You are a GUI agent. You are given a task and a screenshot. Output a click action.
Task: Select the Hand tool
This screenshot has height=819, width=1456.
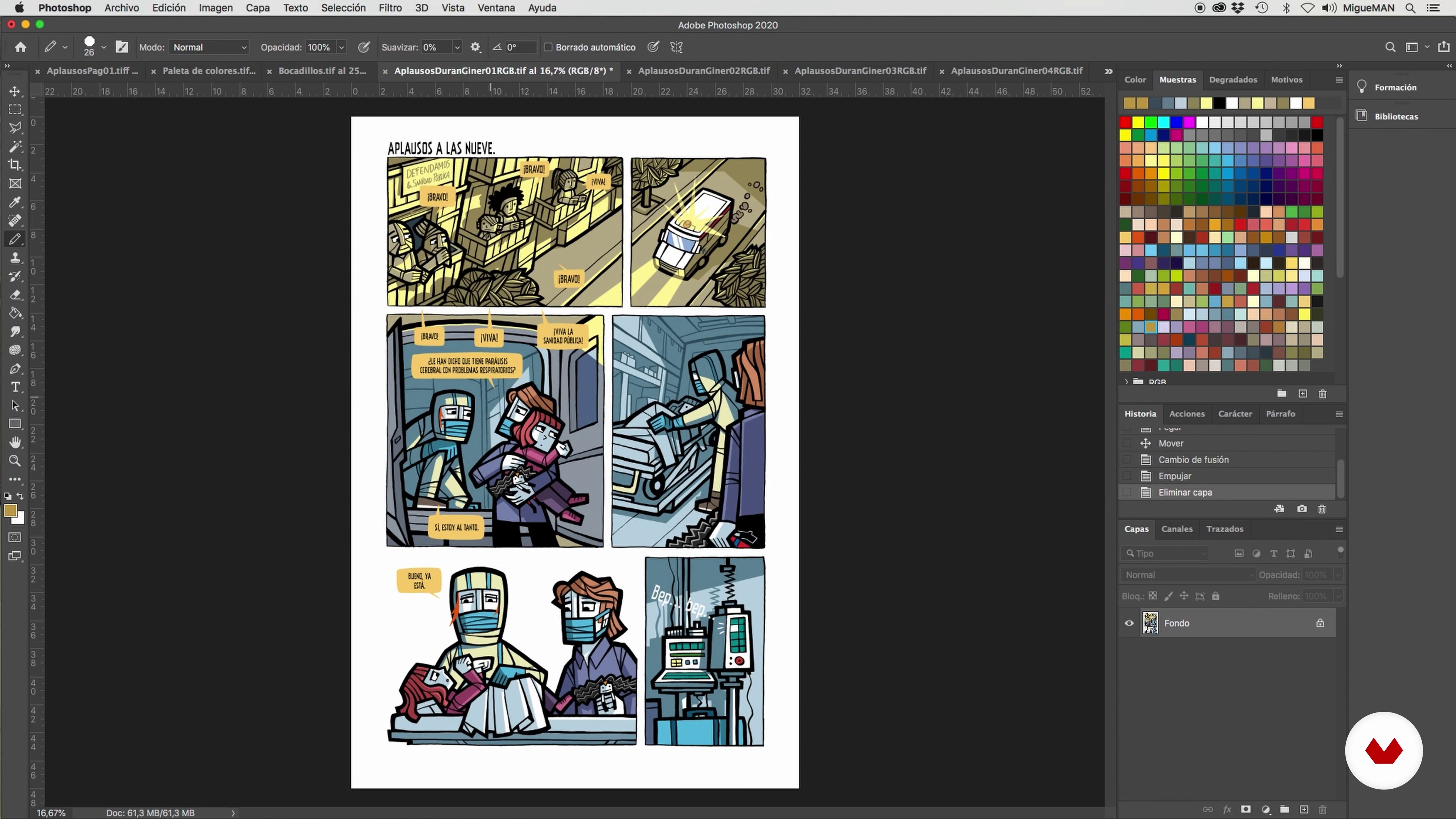(x=15, y=442)
